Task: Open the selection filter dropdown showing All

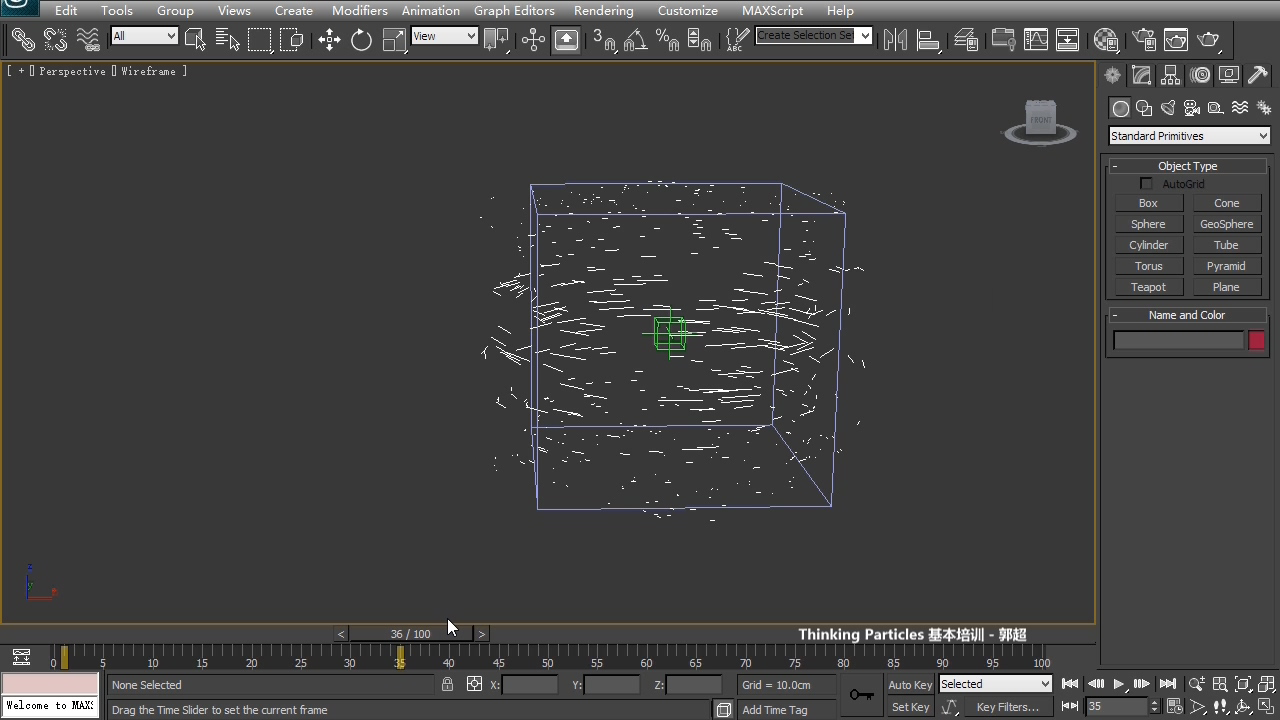Action: tap(144, 36)
